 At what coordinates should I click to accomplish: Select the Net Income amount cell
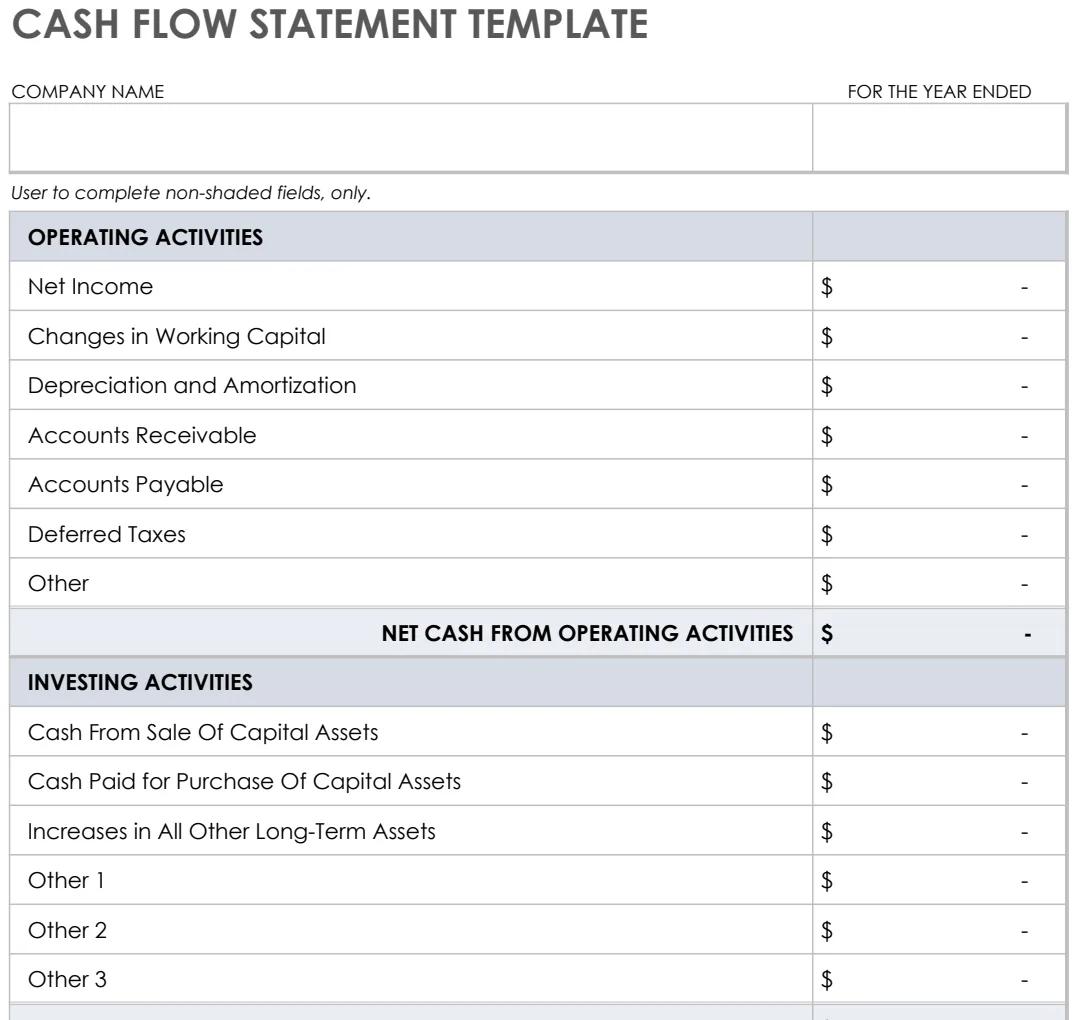tap(939, 286)
